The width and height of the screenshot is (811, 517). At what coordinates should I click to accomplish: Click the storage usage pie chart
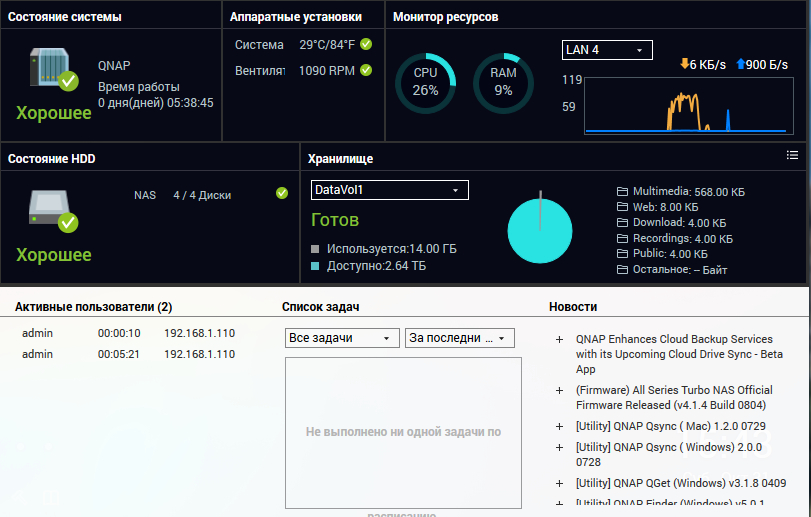(540, 230)
